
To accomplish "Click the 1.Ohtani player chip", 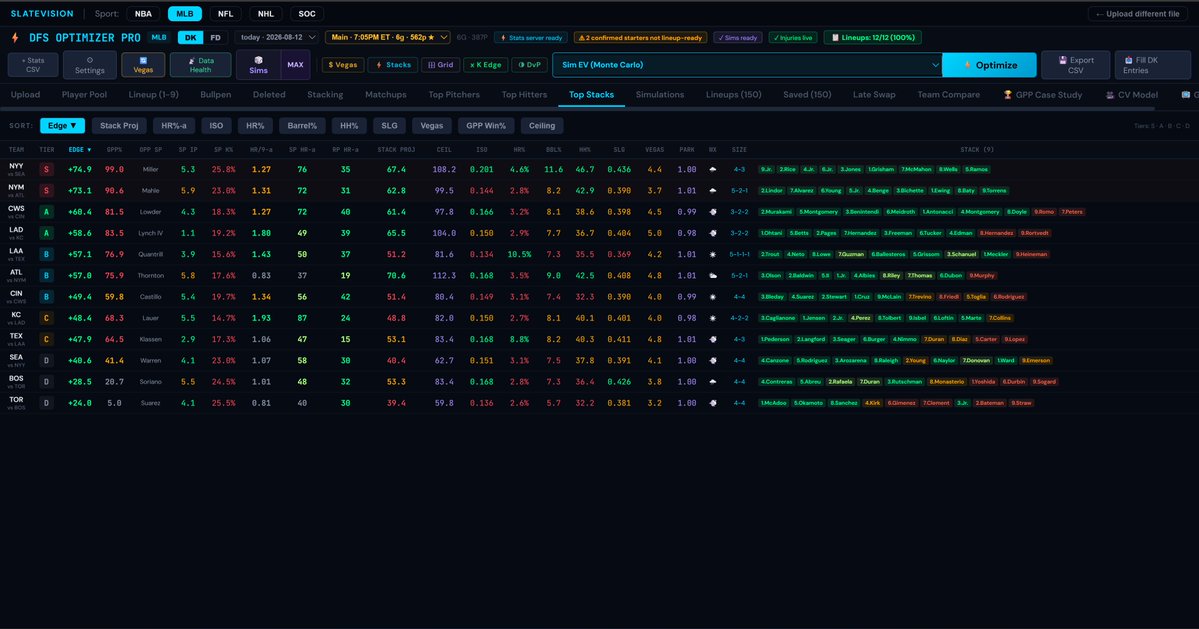I will coord(772,233).
